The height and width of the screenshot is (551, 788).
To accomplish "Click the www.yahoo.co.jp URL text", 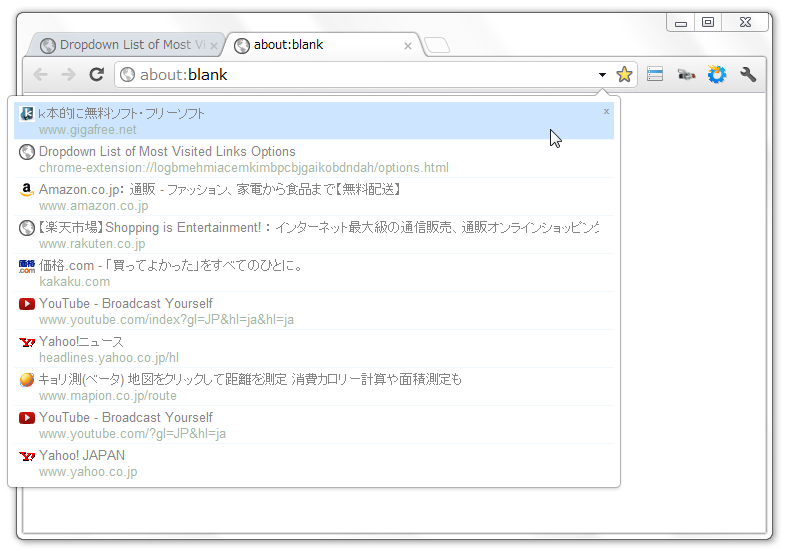I will pos(88,472).
